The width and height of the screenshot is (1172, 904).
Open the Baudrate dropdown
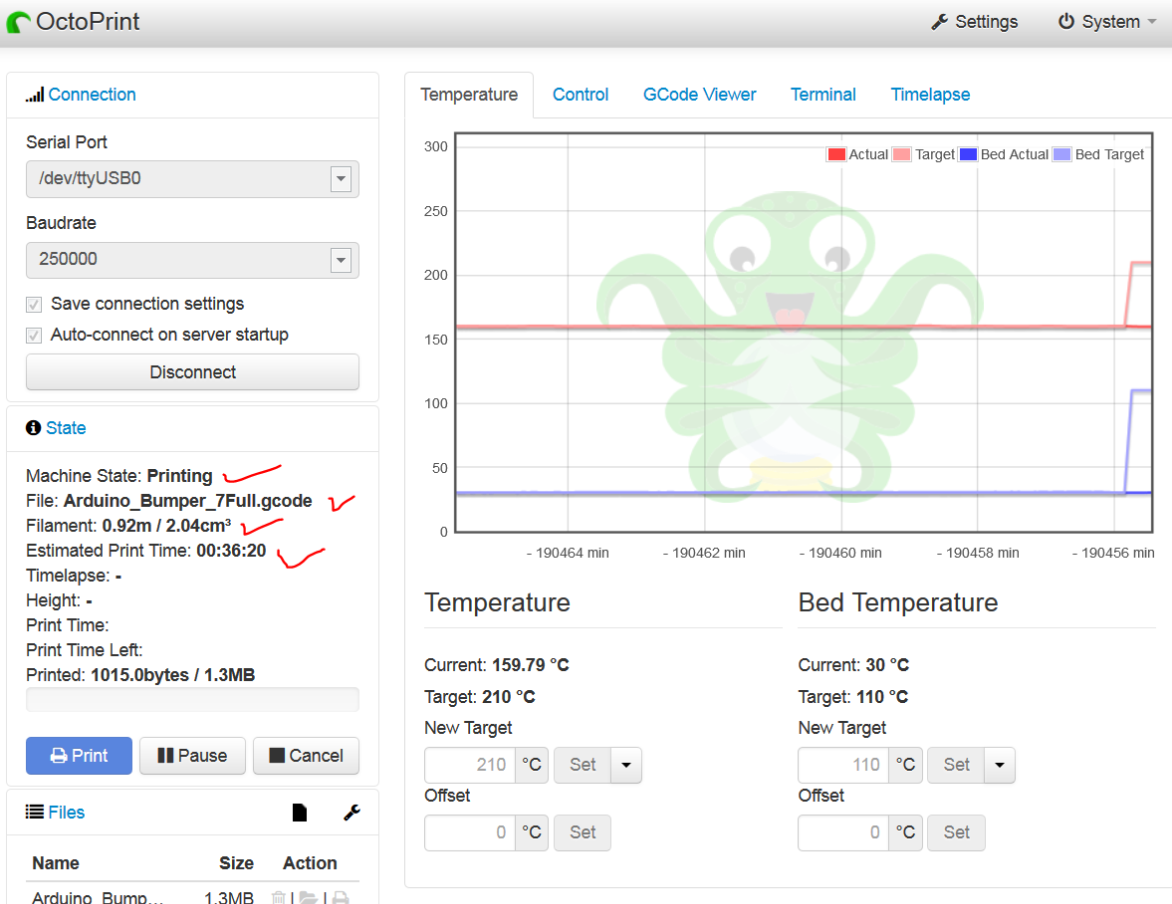coord(341,260)
